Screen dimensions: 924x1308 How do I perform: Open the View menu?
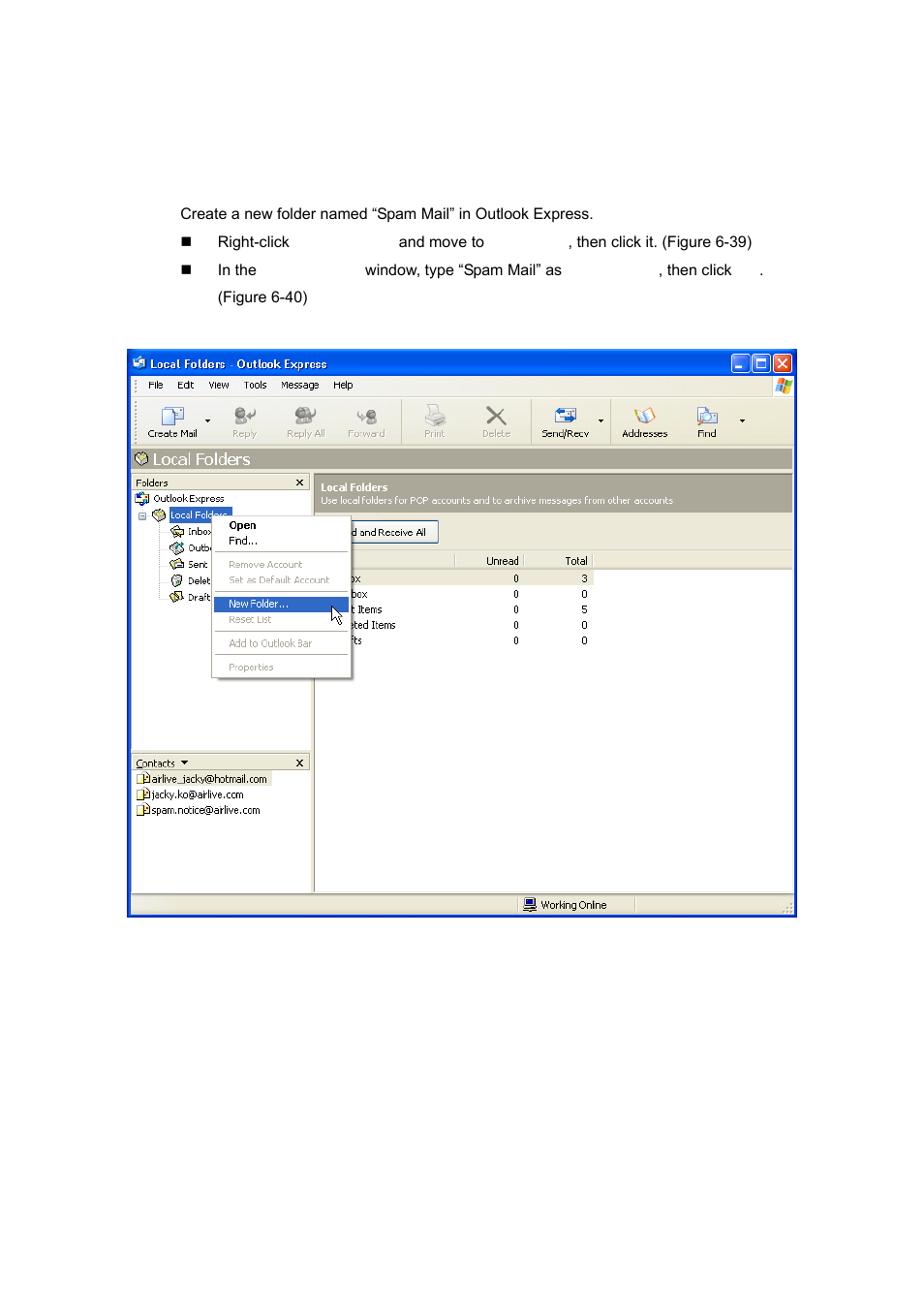tap(219, 385)
